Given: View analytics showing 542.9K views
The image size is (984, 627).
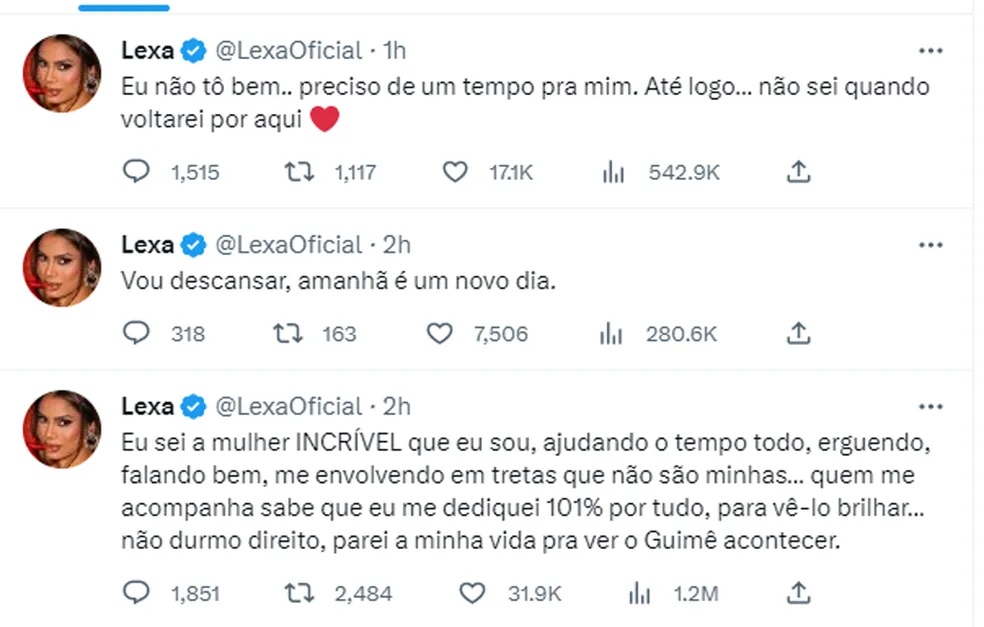Looking at the screenshot, I should point(613,172).
